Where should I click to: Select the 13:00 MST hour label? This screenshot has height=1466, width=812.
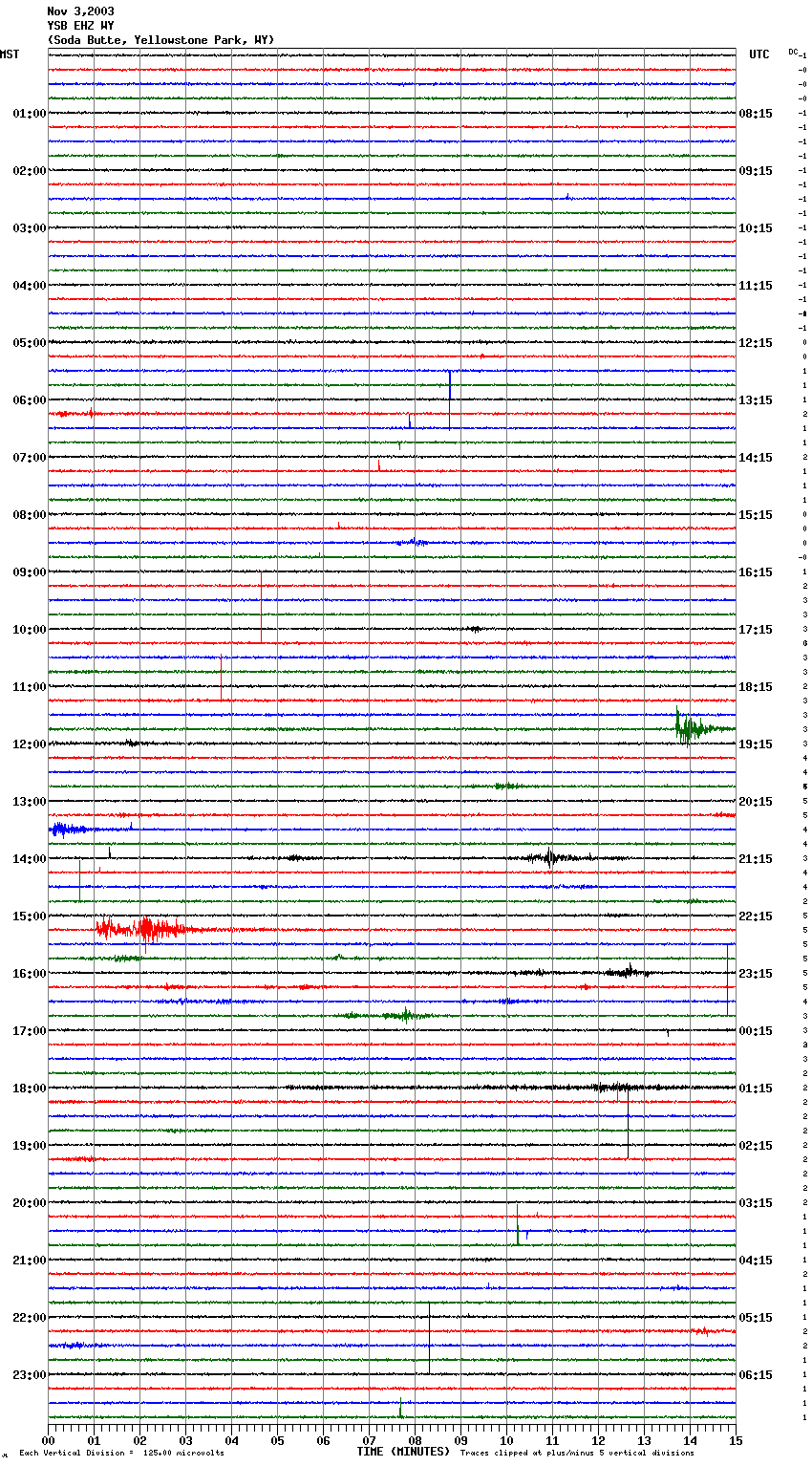[30, 802]
